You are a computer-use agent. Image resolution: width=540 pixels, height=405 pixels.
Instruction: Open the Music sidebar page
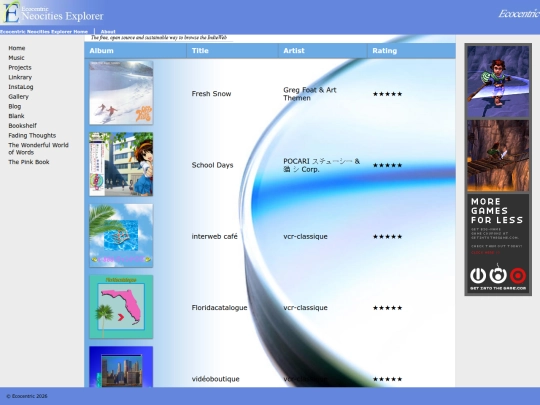[17, 58]
